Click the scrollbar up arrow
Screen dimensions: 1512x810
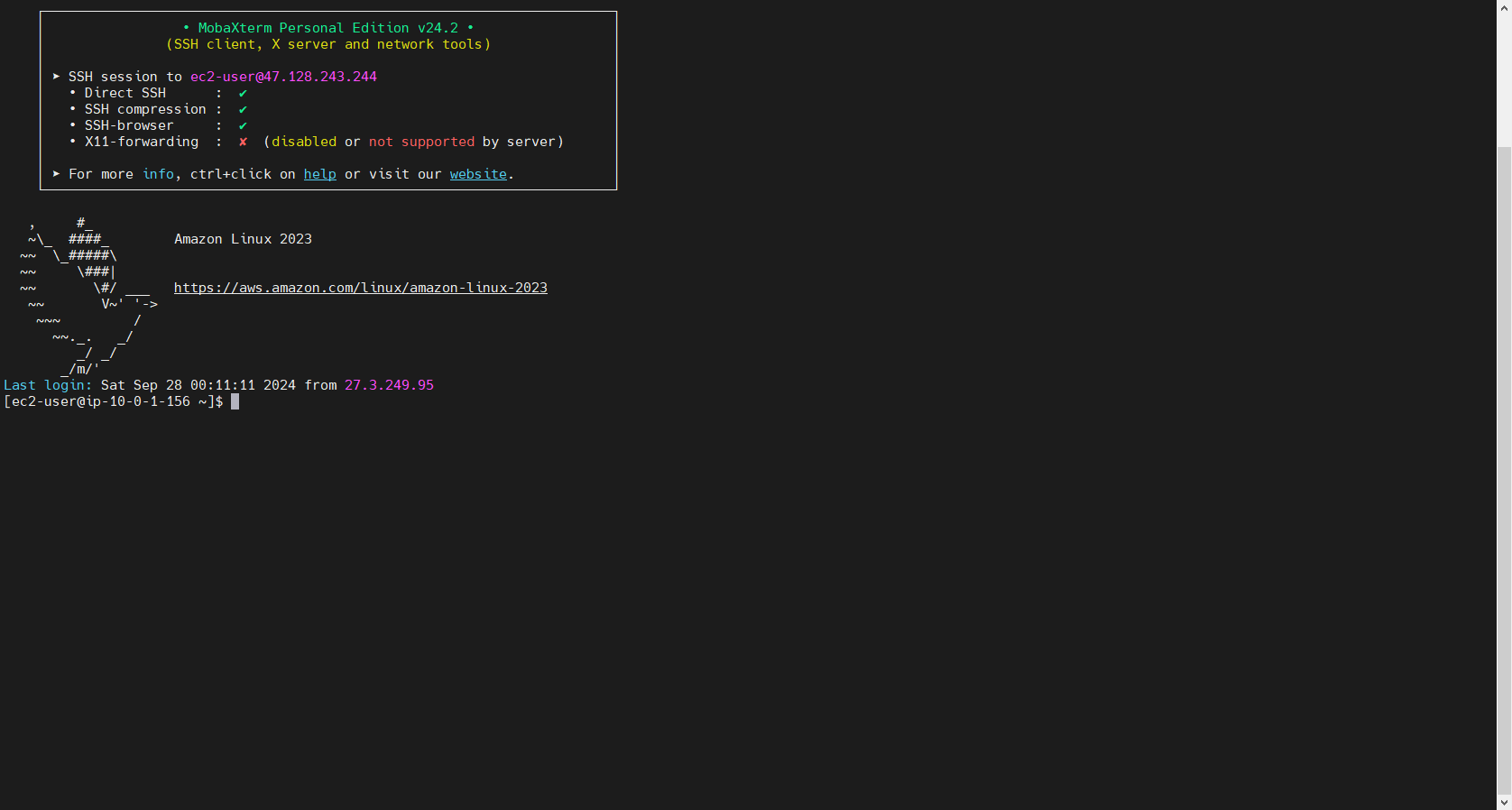point(1504,7)
